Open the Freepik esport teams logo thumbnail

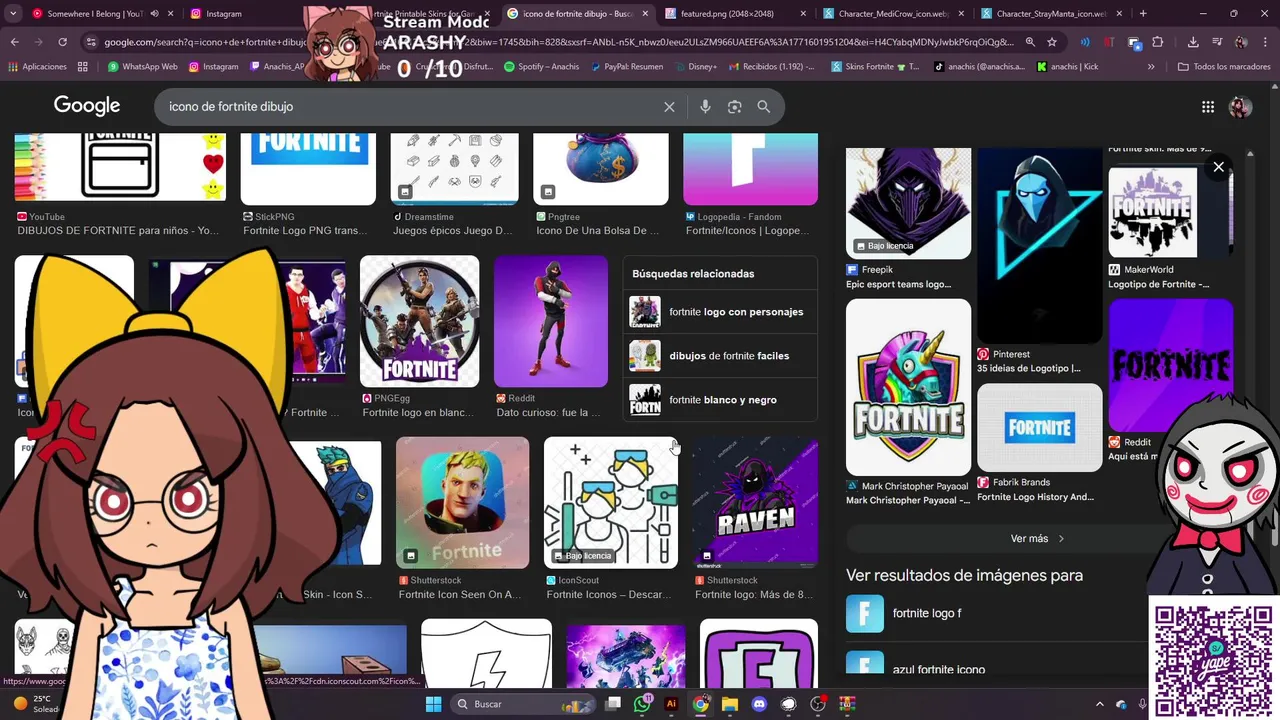pos(908,204)
